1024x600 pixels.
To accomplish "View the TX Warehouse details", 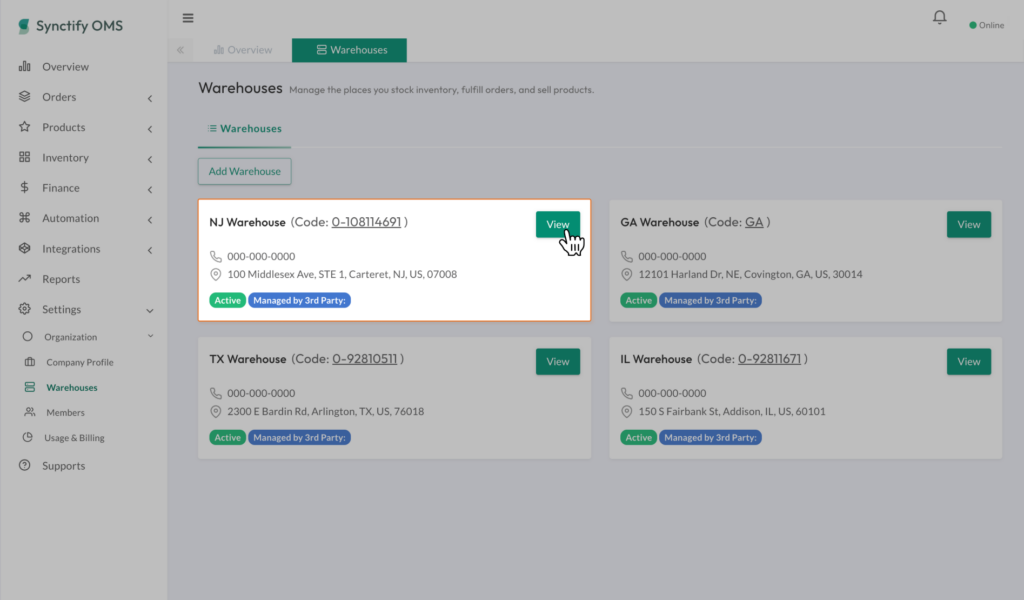I will point(558,361).
